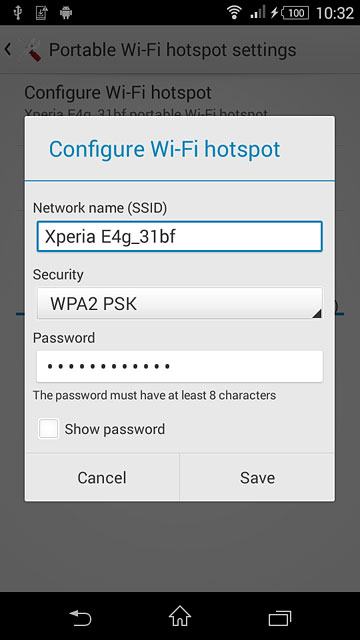This screenshot has width=360, height=640.
Task: Tap the battery indicator showing 100
Action: coord(295,13)
